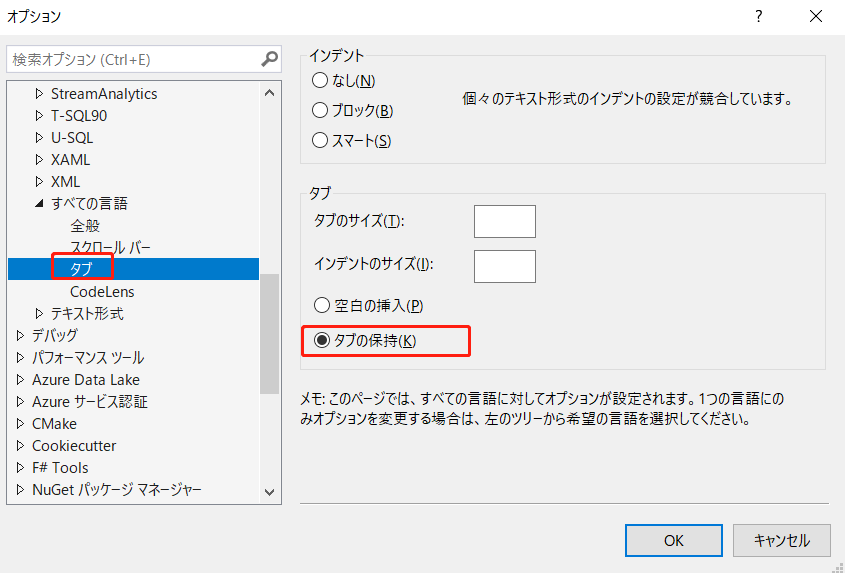Expand the U-SQL tree node
The image size is (845, 573).
point(39,137)
